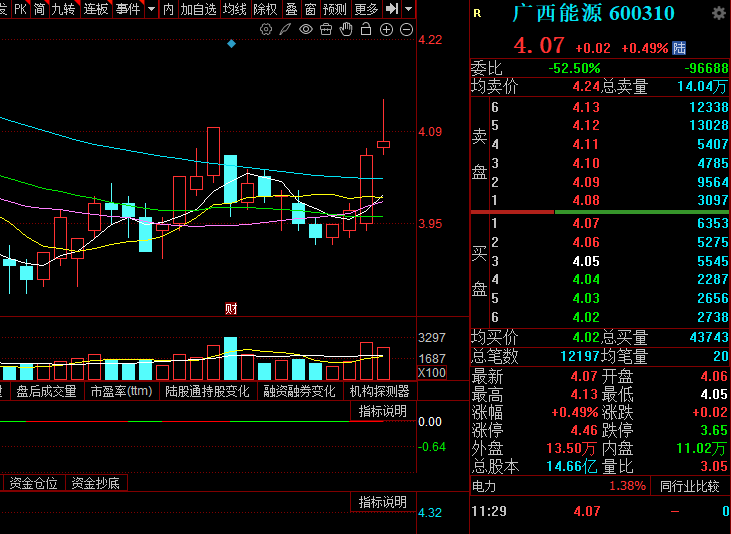
Task: Open the 更多 more menu
Action: [x=366, y=8]
